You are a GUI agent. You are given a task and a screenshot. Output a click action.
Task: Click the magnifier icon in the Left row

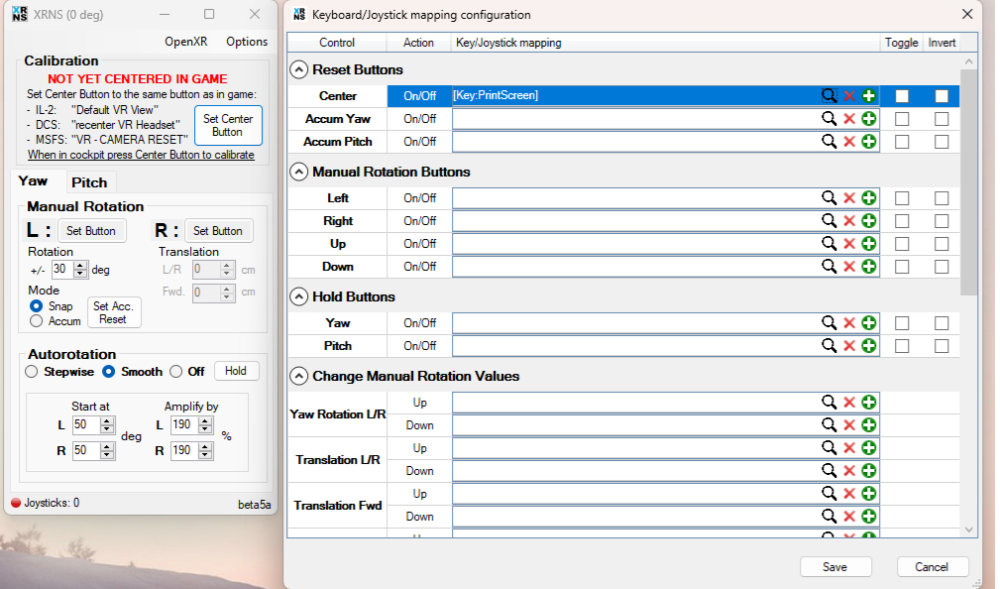pos(829,198)
